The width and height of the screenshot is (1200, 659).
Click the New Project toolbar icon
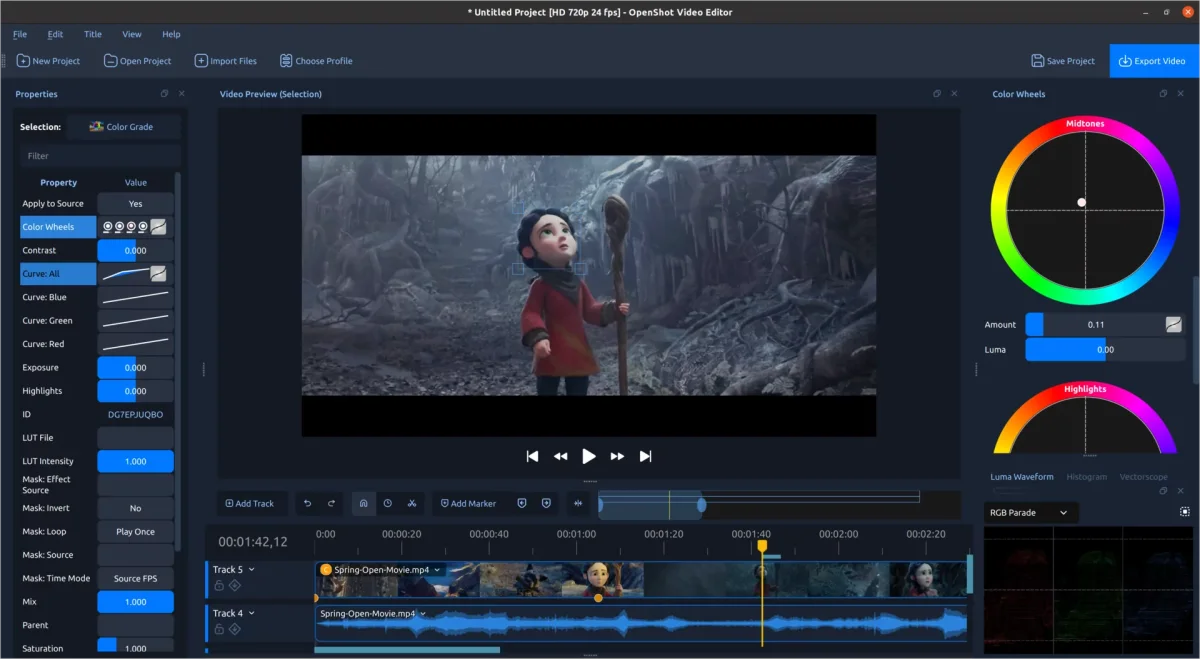point(23,61)
